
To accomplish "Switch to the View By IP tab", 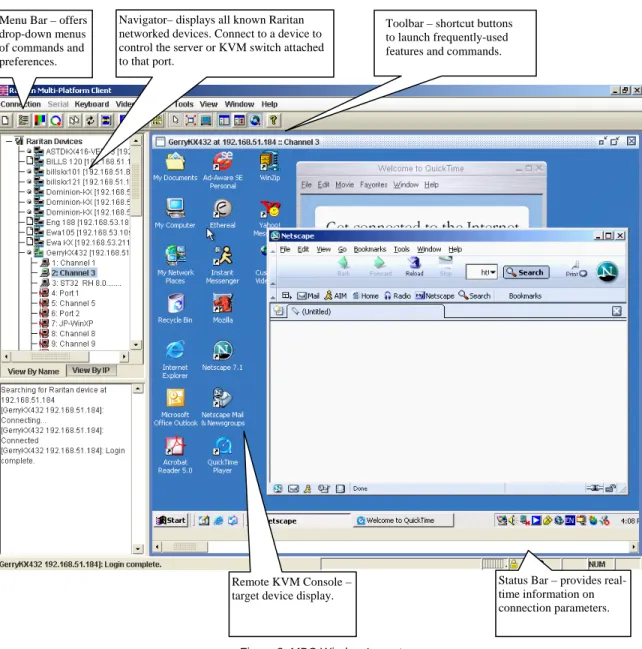I will coord(91,370).
